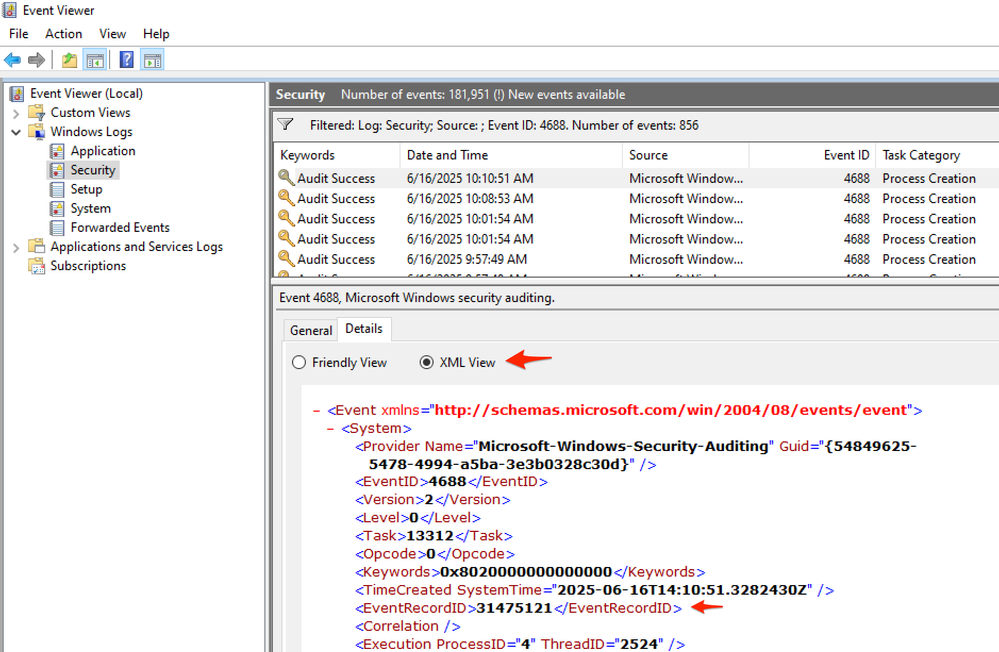Expand Applications and Services Logs node

tap(16, 247)
